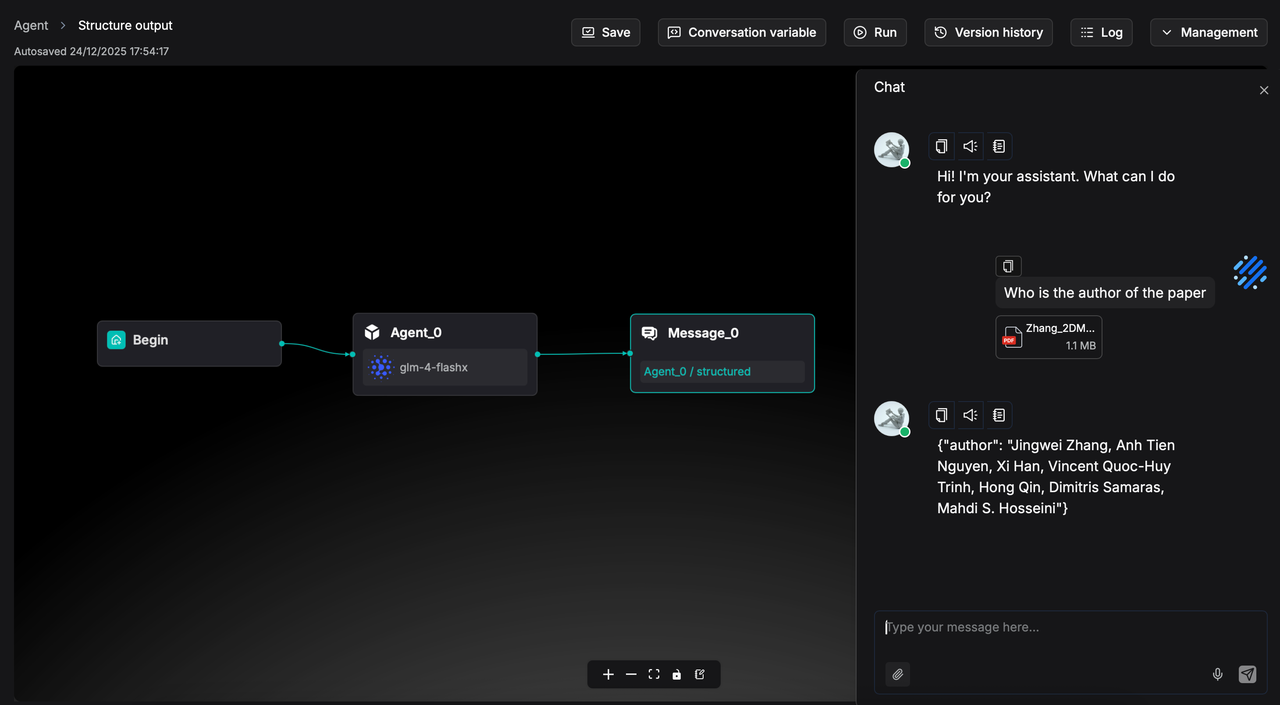This screenshot has height=705, width=1280.
Task: Copy the user question message
Action: [1008, 266]
